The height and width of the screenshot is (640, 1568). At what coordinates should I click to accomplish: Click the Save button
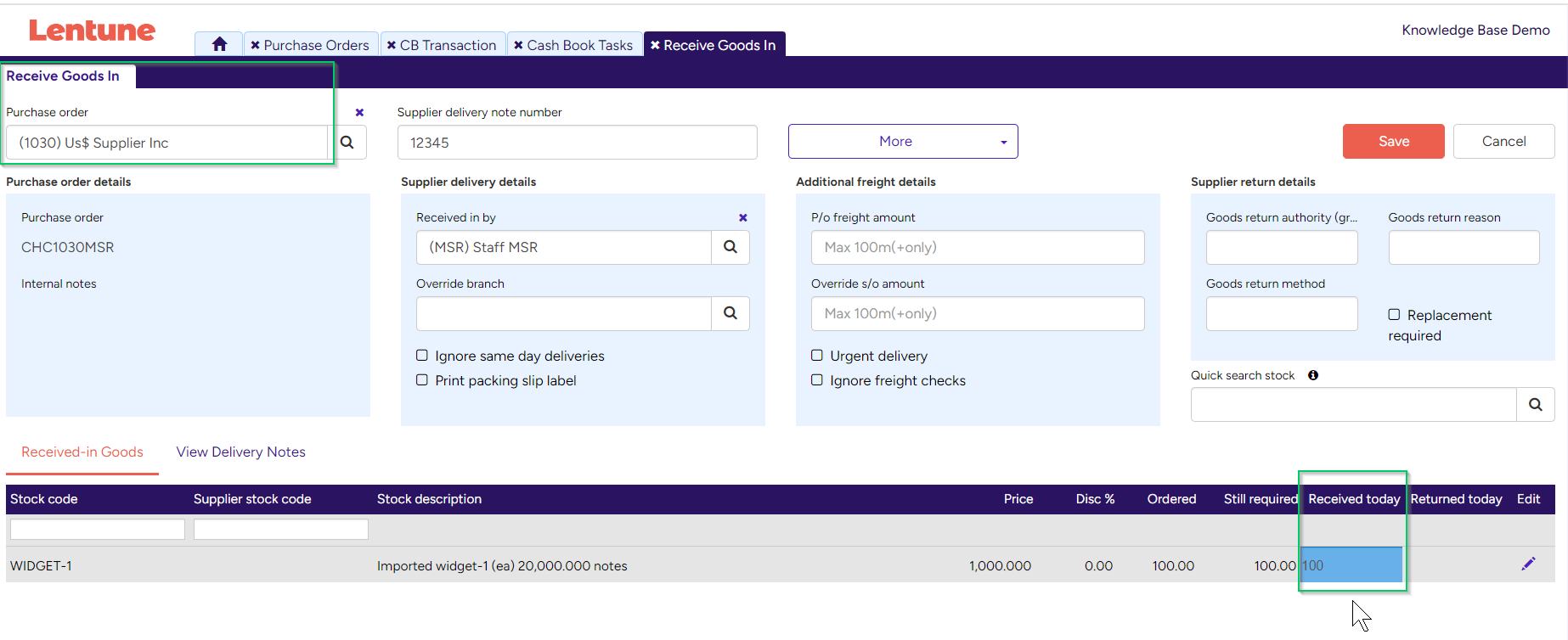1393,142
